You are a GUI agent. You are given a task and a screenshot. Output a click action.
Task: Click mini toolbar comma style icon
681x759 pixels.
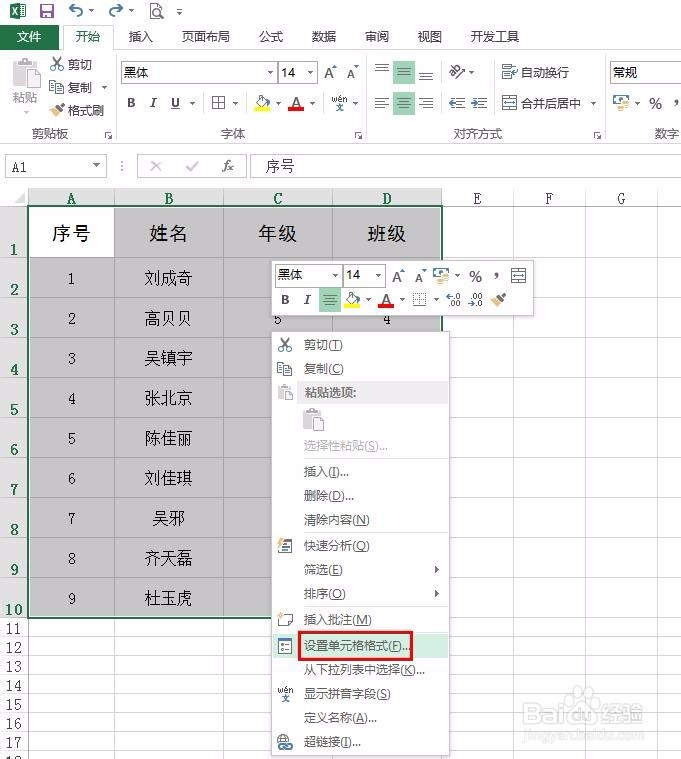(496, 275)
